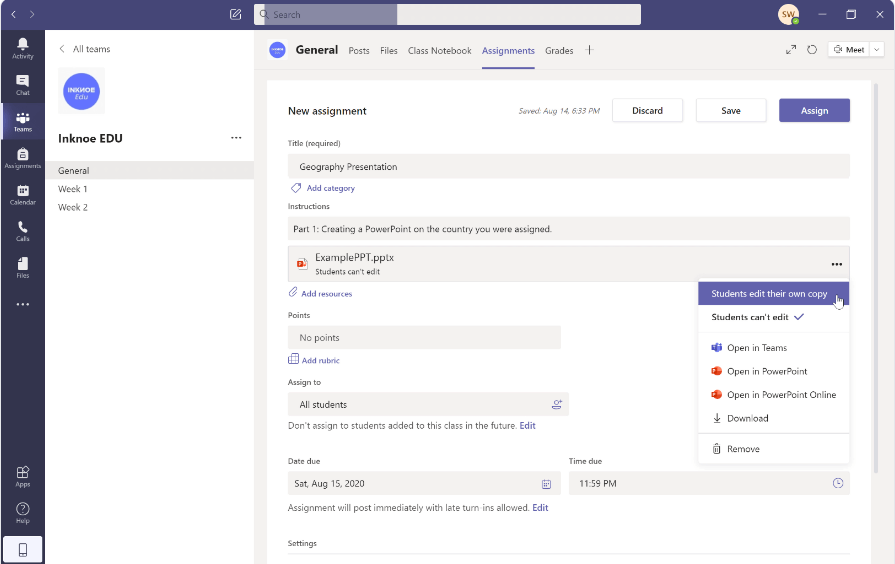The height and width of the screenshot is (564, 895).
Task: Click the calendar icon in Date due field
Action: click(546, 484)
